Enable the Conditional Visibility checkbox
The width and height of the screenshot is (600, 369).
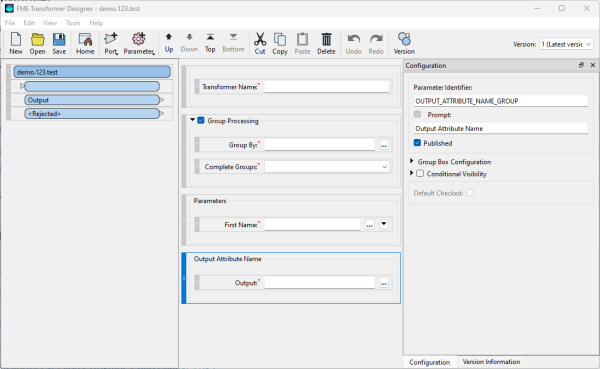point(420,173)
